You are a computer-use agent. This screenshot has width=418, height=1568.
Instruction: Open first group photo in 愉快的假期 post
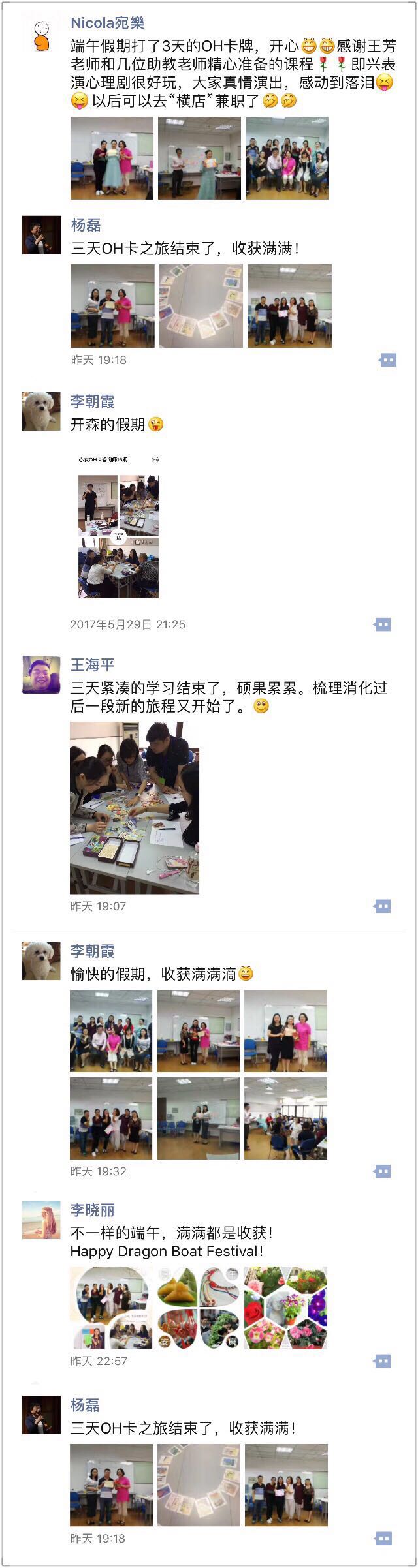(111, 1031)
